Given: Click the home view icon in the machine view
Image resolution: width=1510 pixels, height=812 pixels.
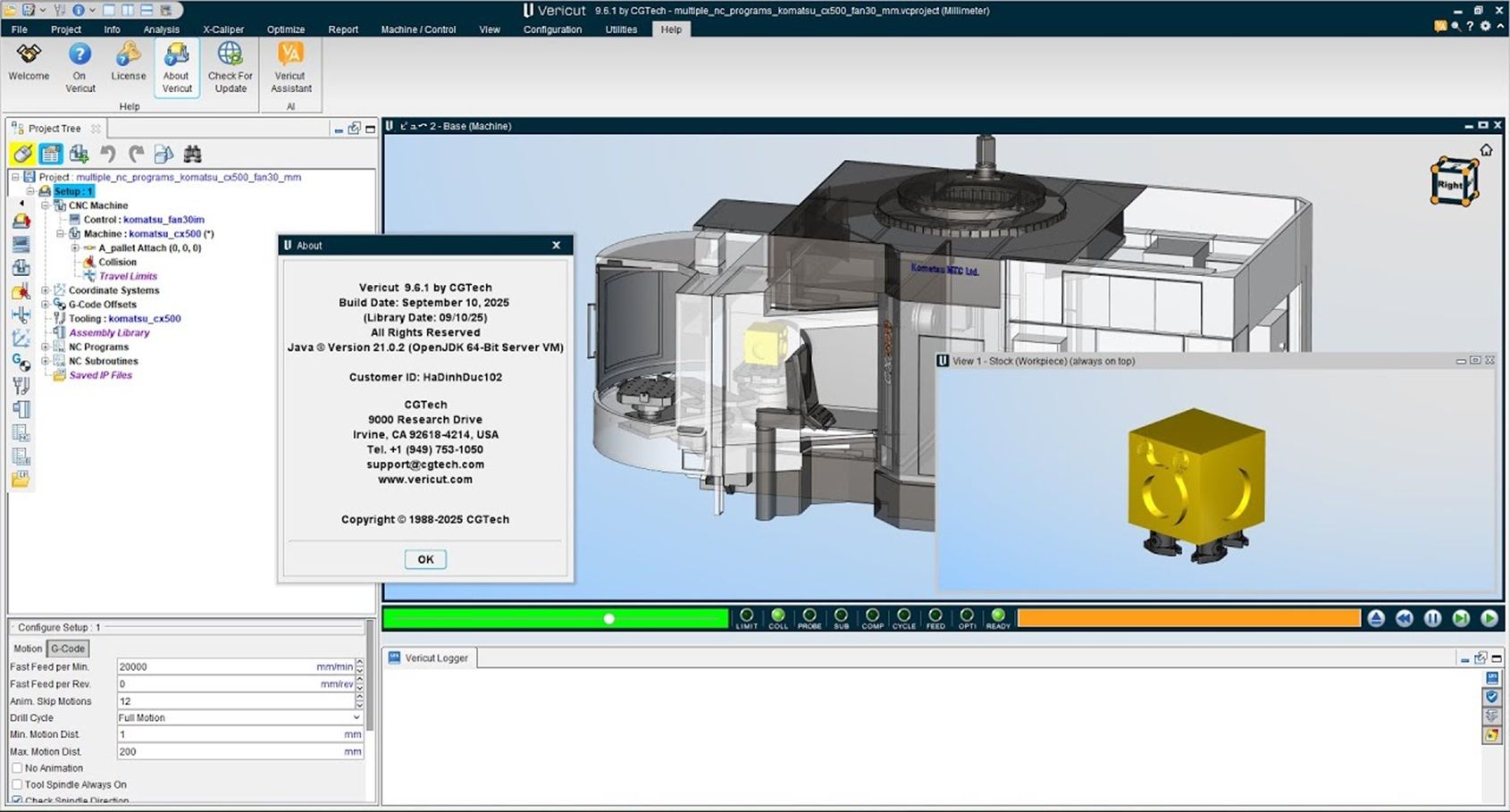Looking at the screenshot, I should 1486,150.
